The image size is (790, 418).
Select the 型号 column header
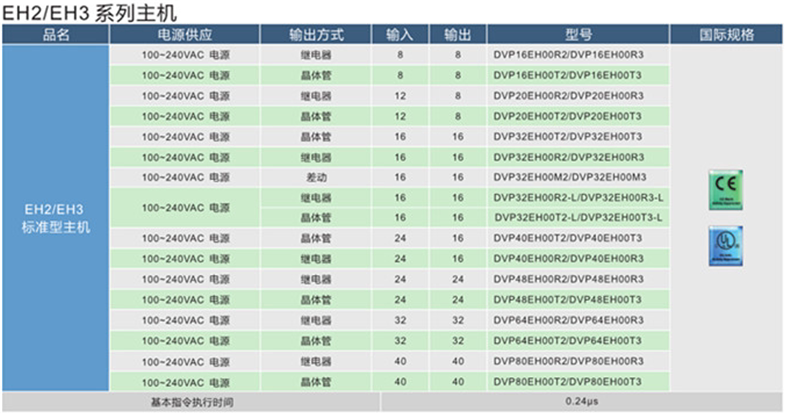578,35
